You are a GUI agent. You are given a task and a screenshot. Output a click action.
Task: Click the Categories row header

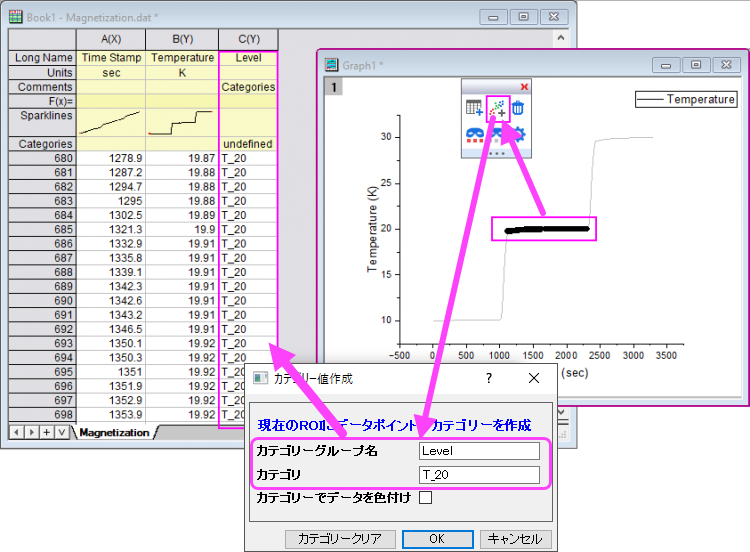[43, 144]
